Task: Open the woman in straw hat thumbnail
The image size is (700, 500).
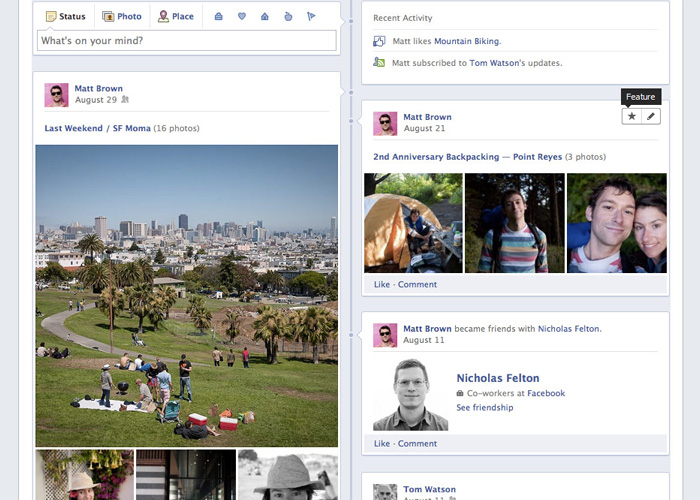Action: [84, 475]
